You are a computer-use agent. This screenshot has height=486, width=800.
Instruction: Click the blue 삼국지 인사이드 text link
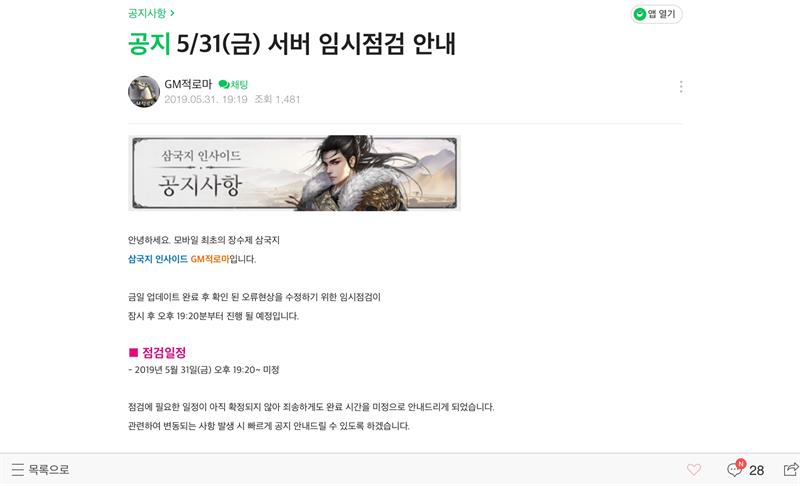(x=158, y=259)
